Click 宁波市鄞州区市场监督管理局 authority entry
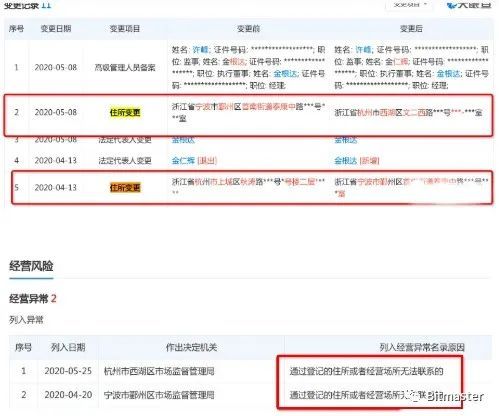499x416 pixels. [x=159, y=395]
